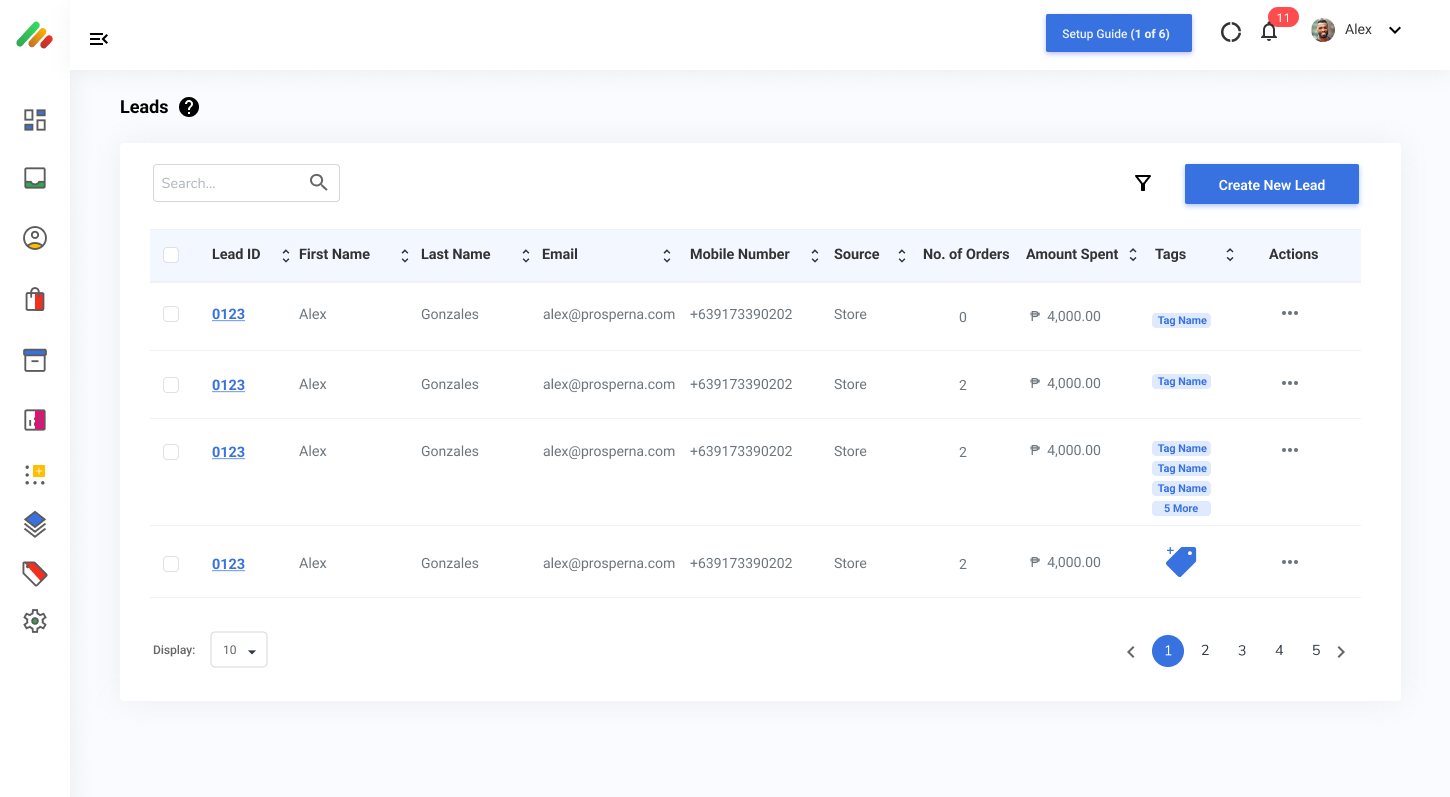Click the add tag icon in last row
Viewport: 1450px width, 797px height.
pos(1181,562)
